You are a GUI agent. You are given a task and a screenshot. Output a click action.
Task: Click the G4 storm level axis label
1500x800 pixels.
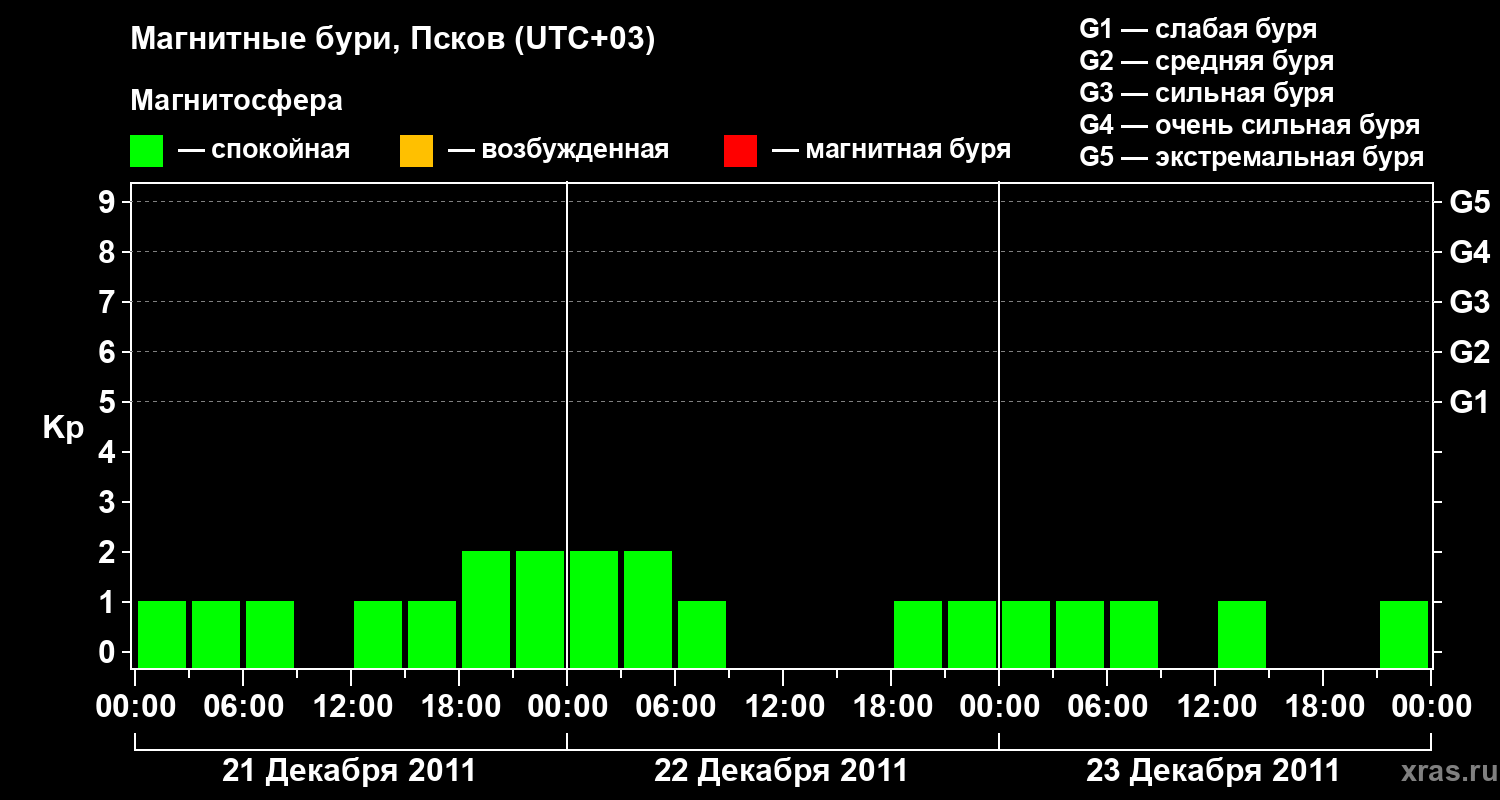click(x=1470, y=252)
